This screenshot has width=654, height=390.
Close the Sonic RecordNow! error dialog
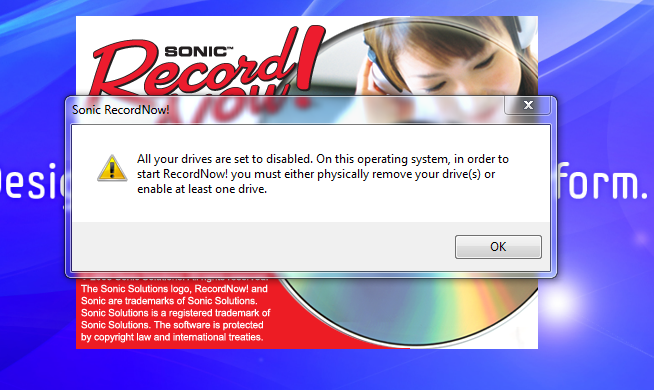(528, 105)
